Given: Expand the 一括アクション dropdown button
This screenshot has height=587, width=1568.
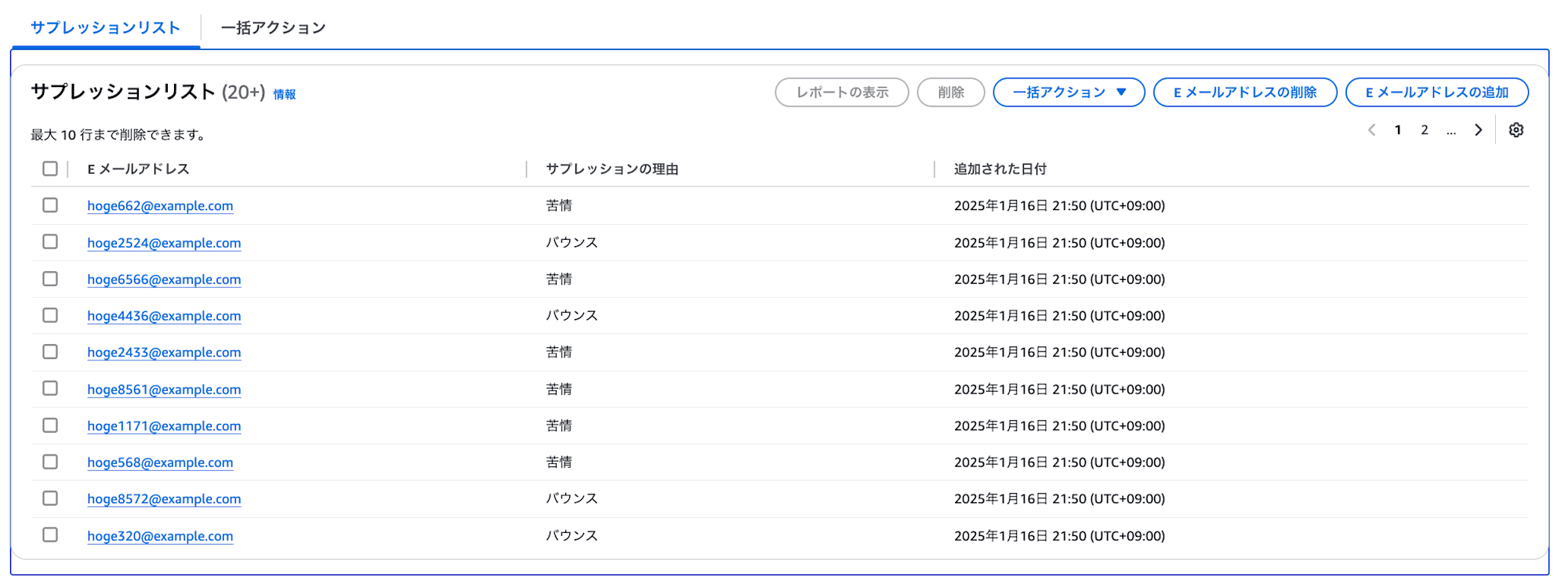Looking at the screenshot, I should (1069, 92).
